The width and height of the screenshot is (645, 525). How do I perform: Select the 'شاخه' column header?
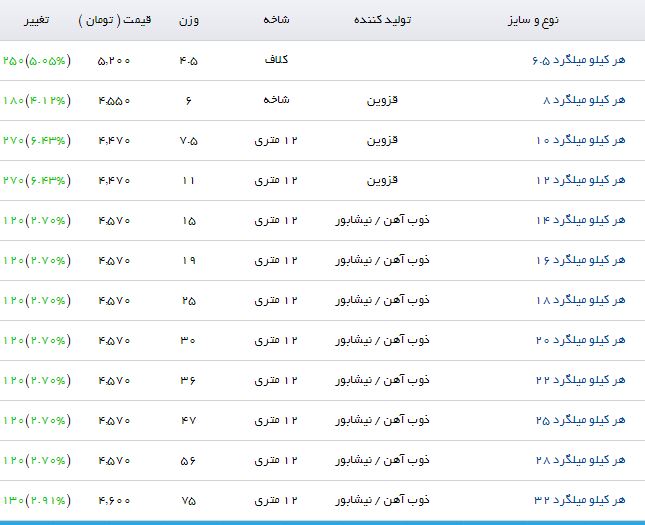click(276, 21)
